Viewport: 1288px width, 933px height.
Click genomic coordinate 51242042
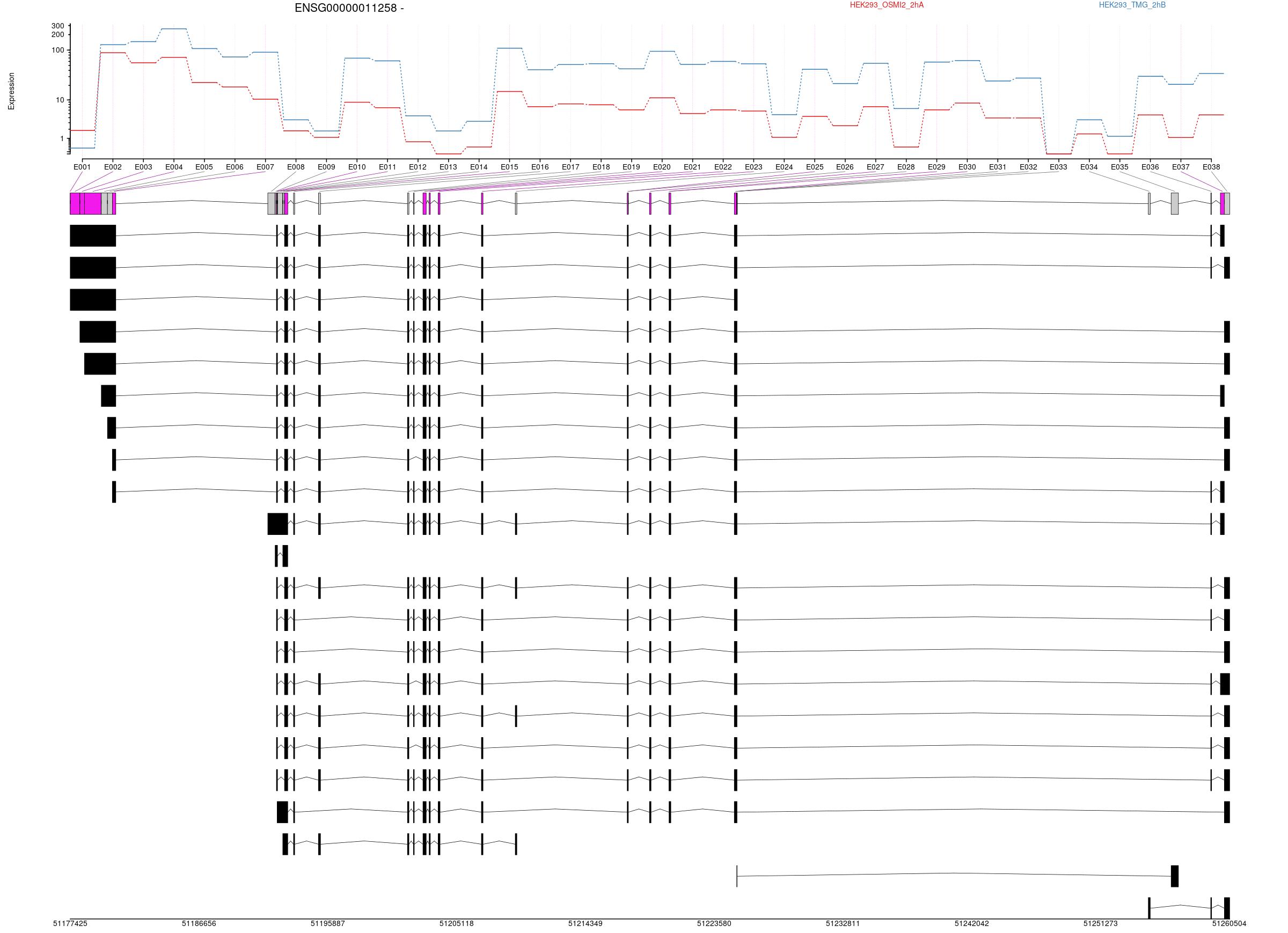pos(972,923)
